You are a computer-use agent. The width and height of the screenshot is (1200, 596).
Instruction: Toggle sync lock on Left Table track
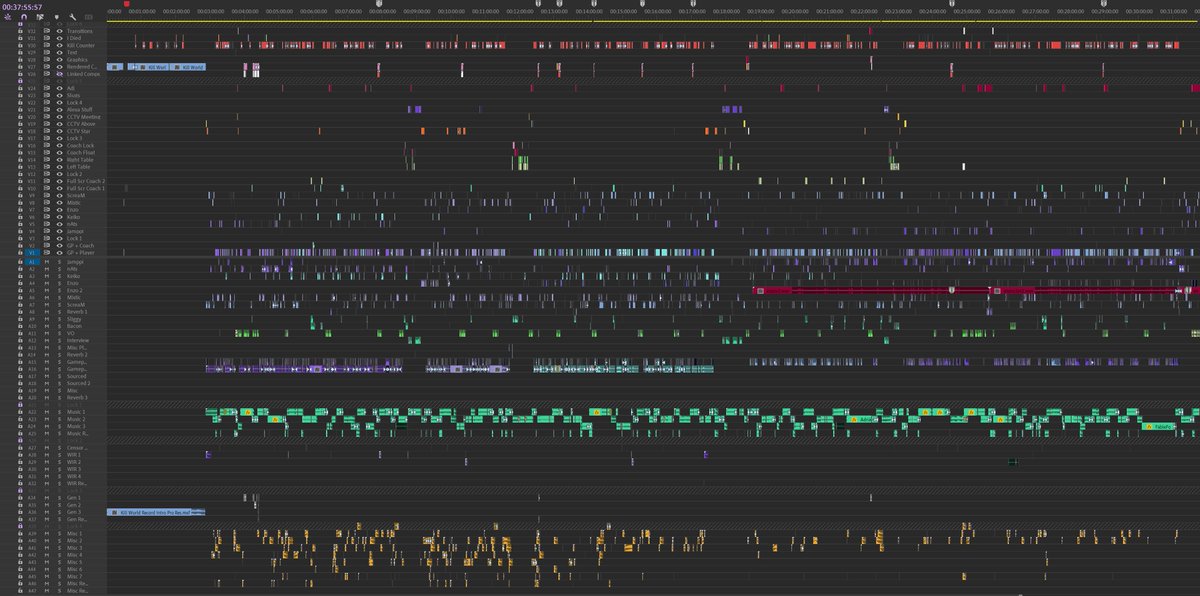coord(46,167)
